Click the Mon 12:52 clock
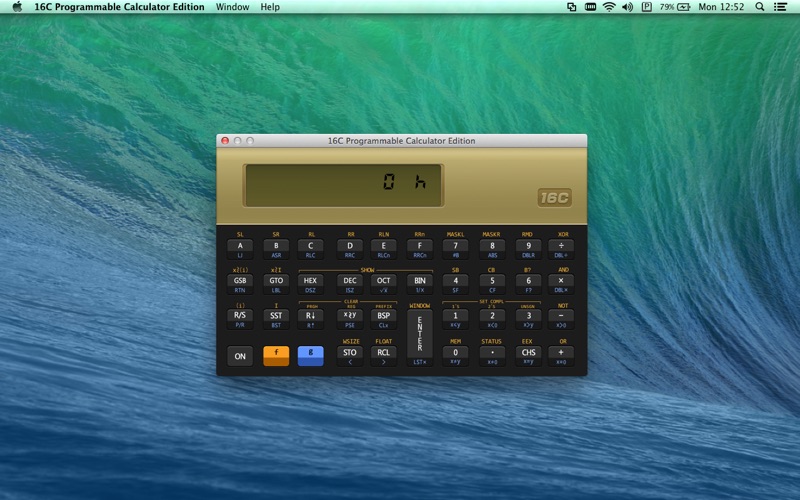 pyautogui.click(x=721, y=7)
